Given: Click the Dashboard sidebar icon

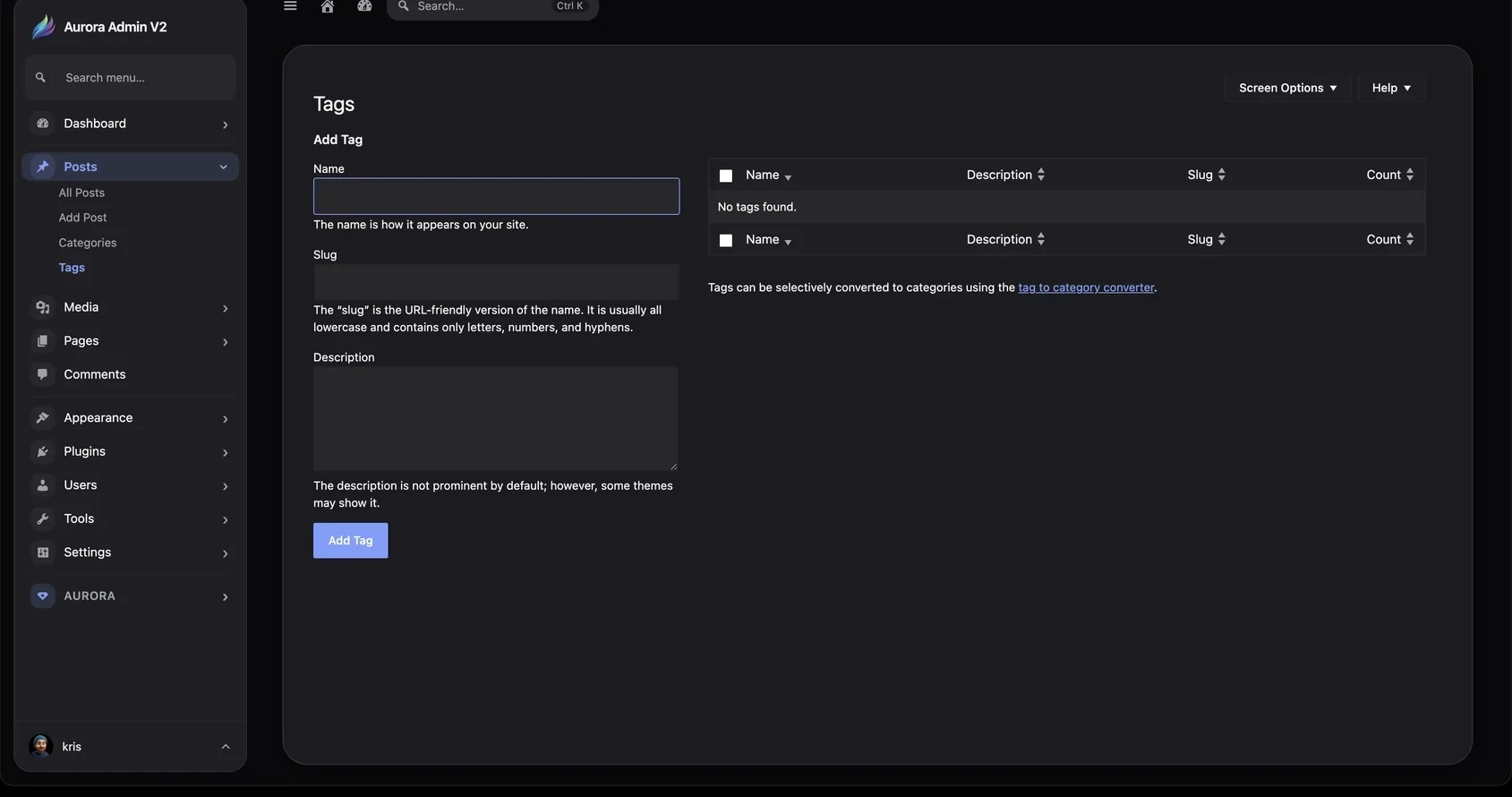Looking at the screenshot, I should pyautogui.click(x=42, y=124).
